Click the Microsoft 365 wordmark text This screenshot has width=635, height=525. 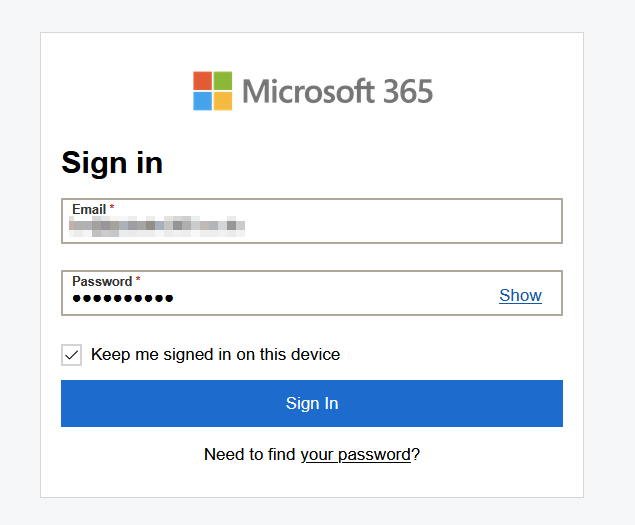[337, 92]
